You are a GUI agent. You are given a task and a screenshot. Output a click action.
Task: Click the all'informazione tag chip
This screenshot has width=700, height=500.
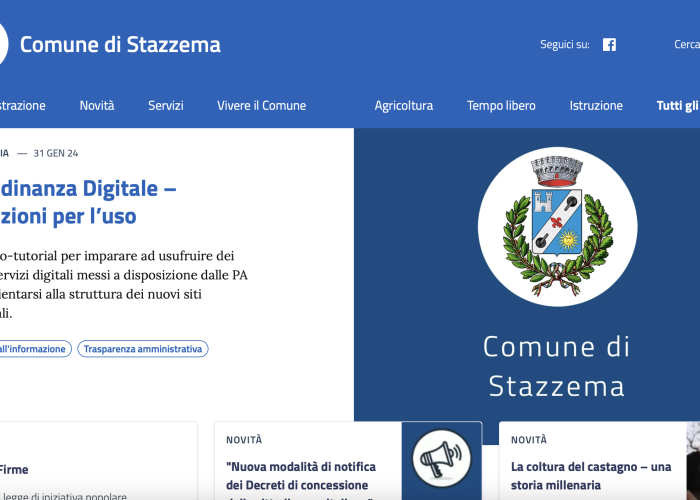click(x=34, y=349)
